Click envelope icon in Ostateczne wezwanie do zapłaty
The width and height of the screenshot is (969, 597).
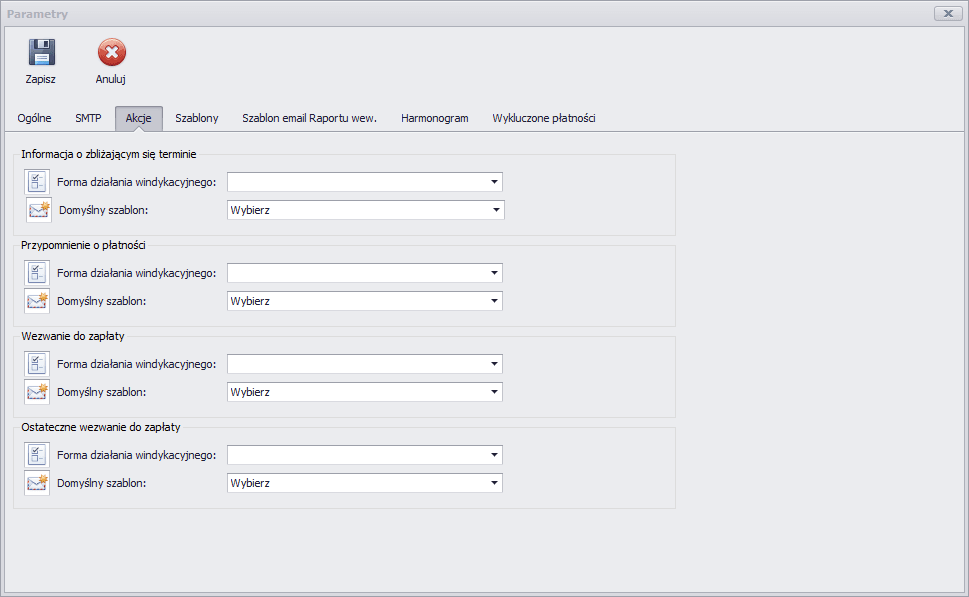point(37,483)
